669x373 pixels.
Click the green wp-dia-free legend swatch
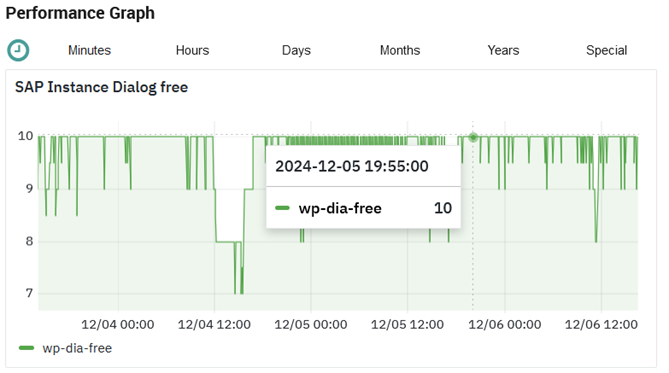click(26, 348)
